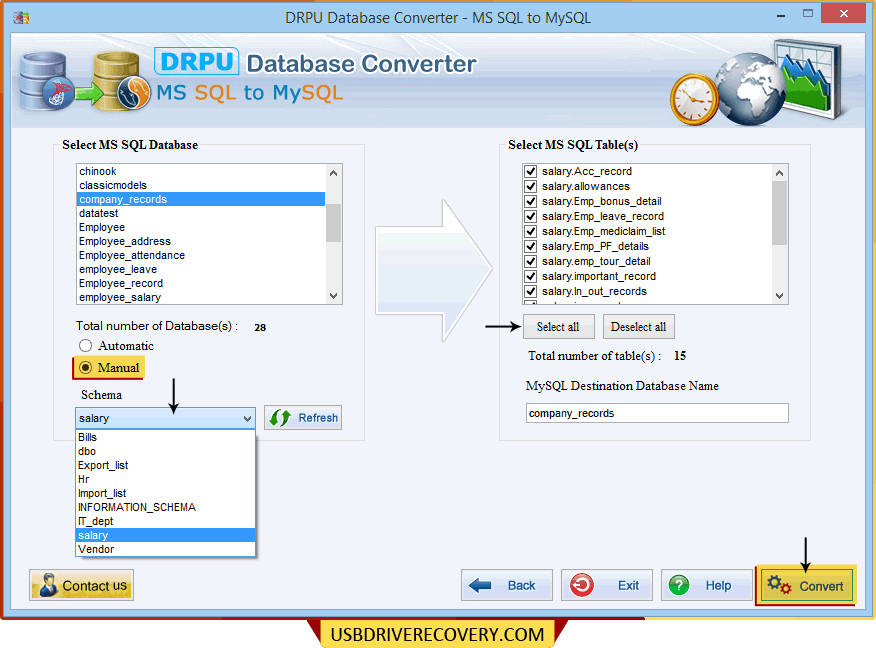The image size is (876, 648).
Task: Select chinook database
Action: pyautogui.click(x=201, y=171)
